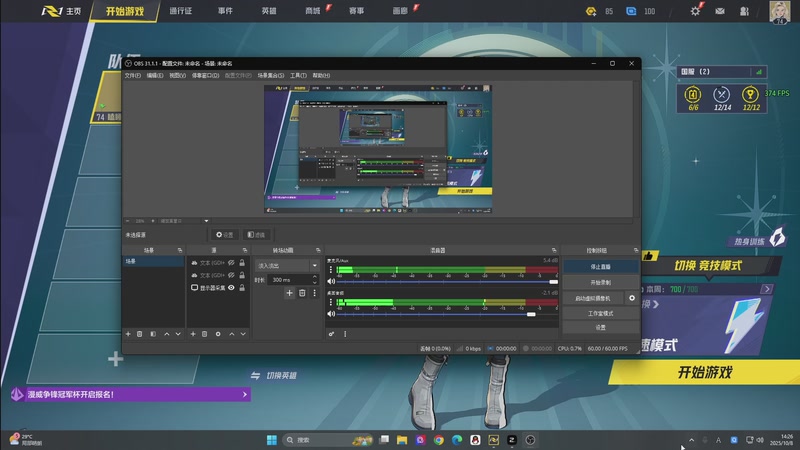Open friends icon in game top bar
The height and width of the screenshot is (450, 800).
click(x=744, y=11)
